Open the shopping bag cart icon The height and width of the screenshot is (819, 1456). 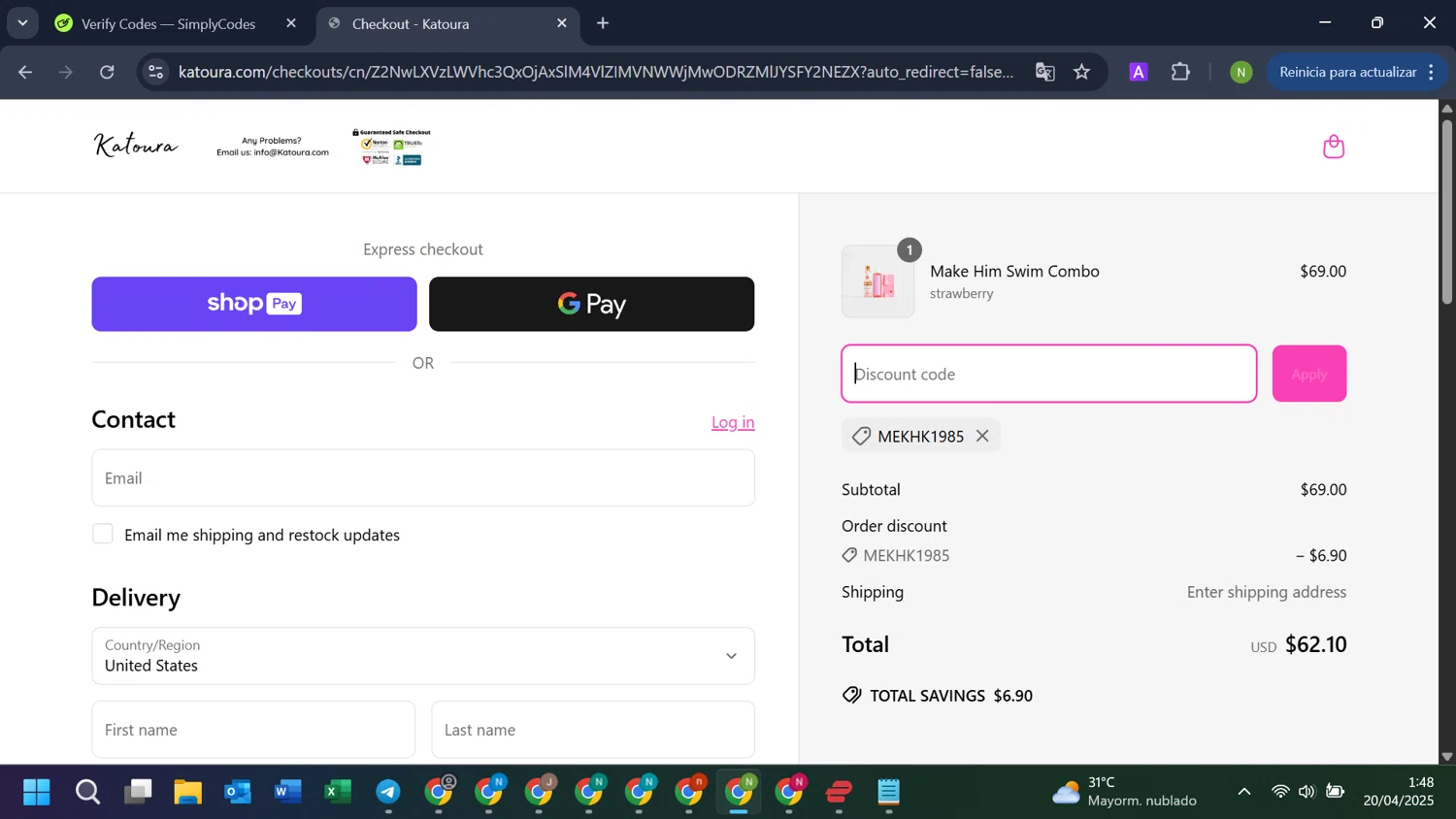tap(1334, 147)
